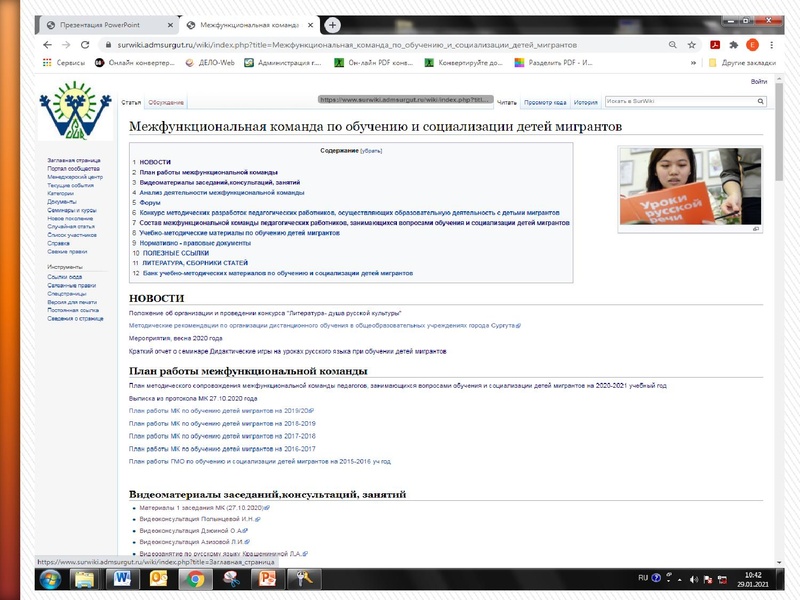Click the Войти login link
Image resolution: width=800 pixels, height=600 pixels.
(759, 82)
